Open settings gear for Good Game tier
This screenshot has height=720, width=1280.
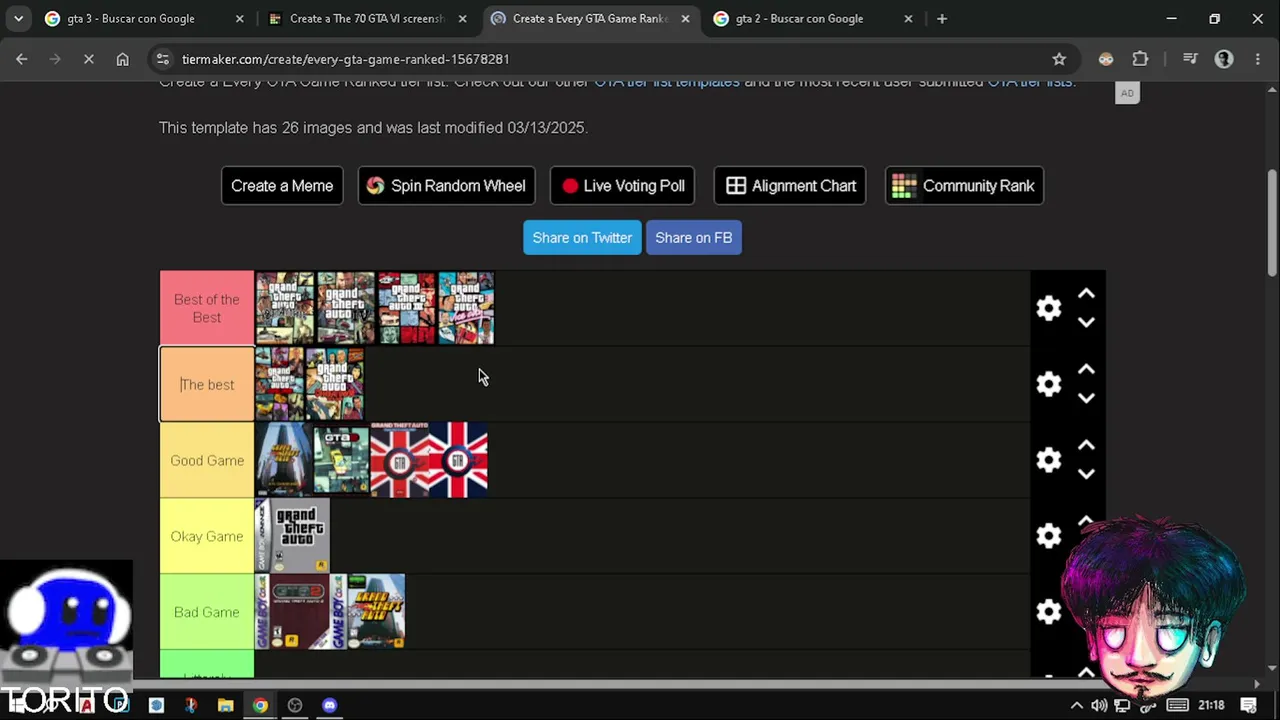pyautogui.click(x=1048, y=460)
